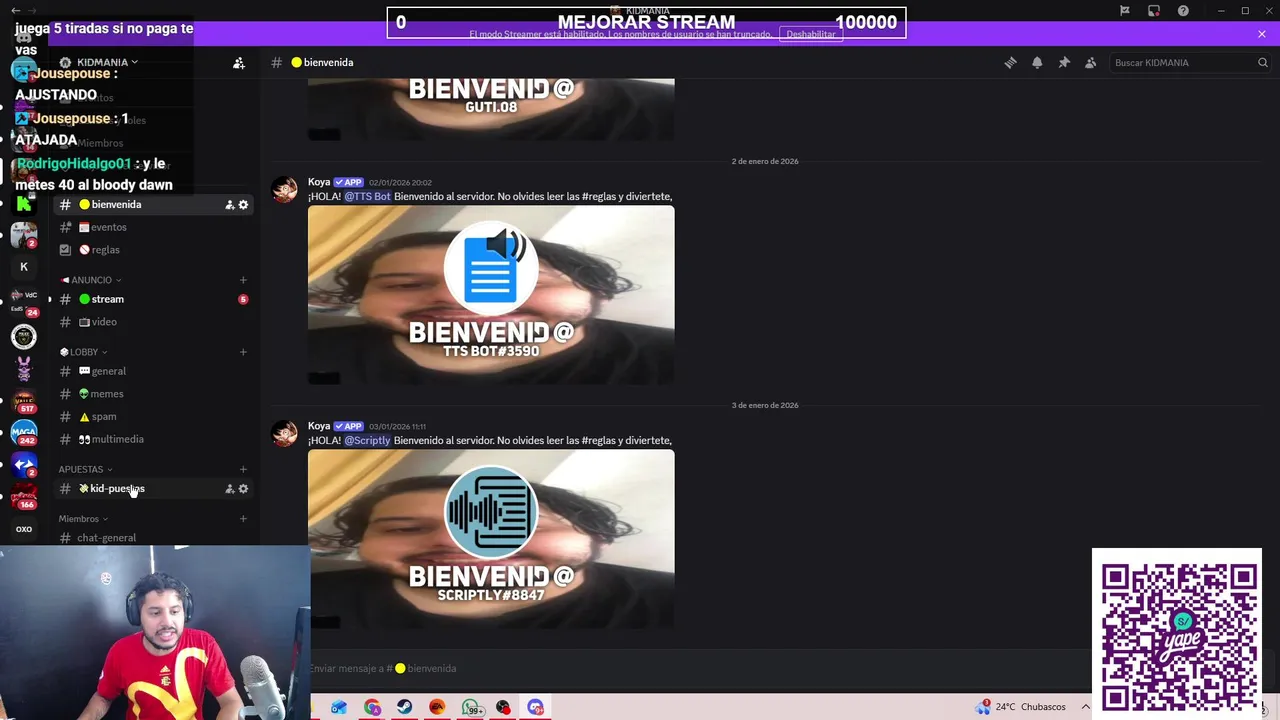Open the KIDMANIA server dropdown menu
Viewport: 1280px width, 720px height.
pos(102,62)
